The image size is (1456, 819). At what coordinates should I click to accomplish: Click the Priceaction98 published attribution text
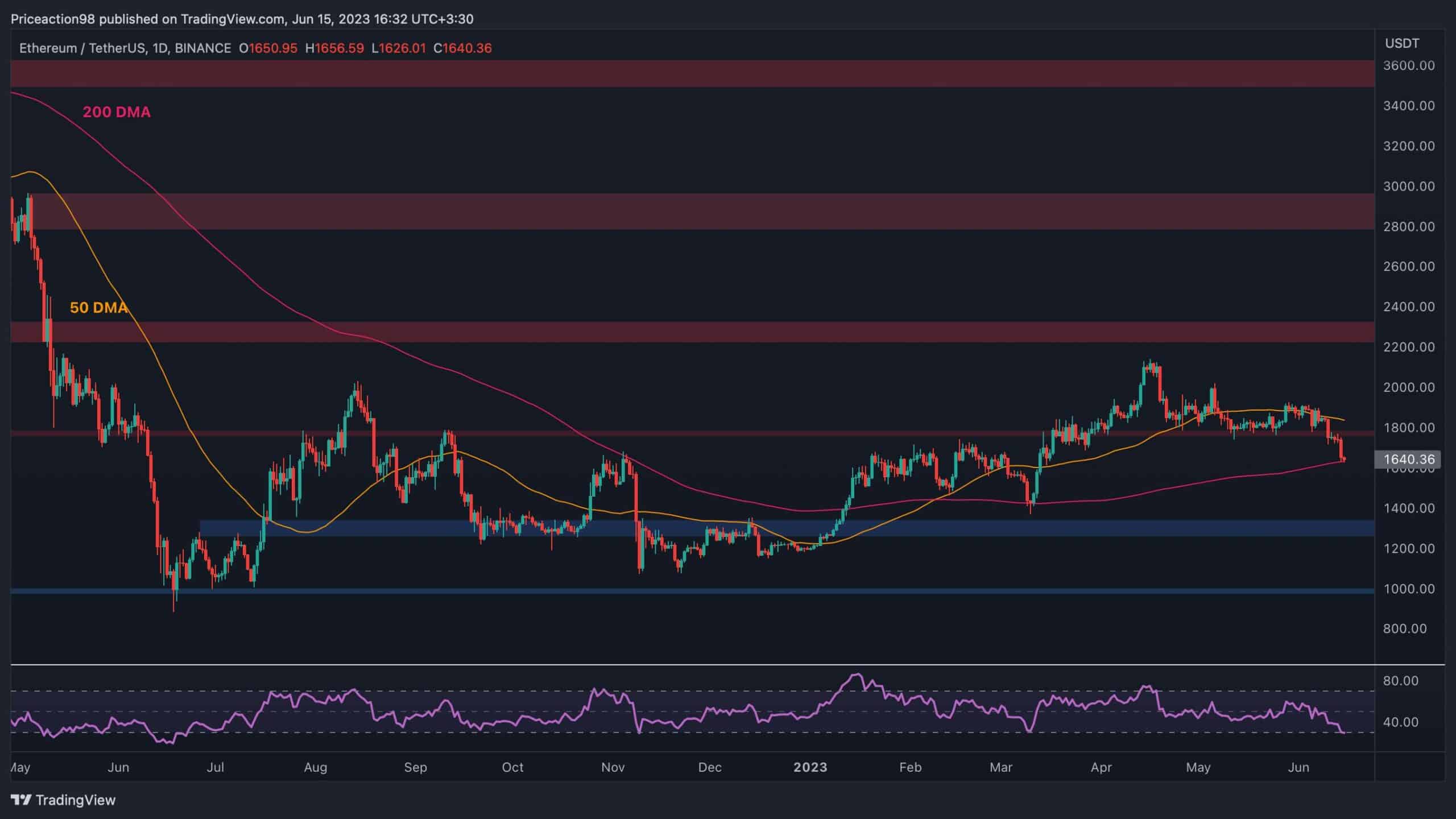coord(242,19)
